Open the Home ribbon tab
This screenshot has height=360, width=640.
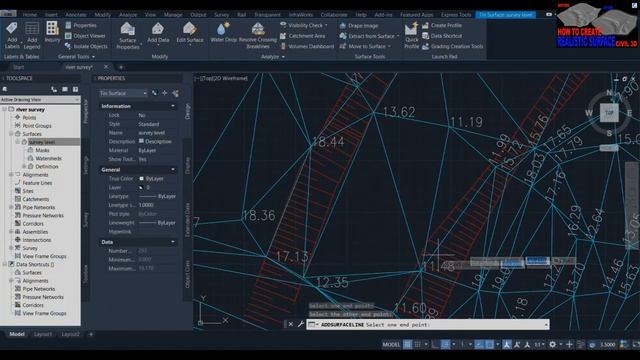click(29, 14)
